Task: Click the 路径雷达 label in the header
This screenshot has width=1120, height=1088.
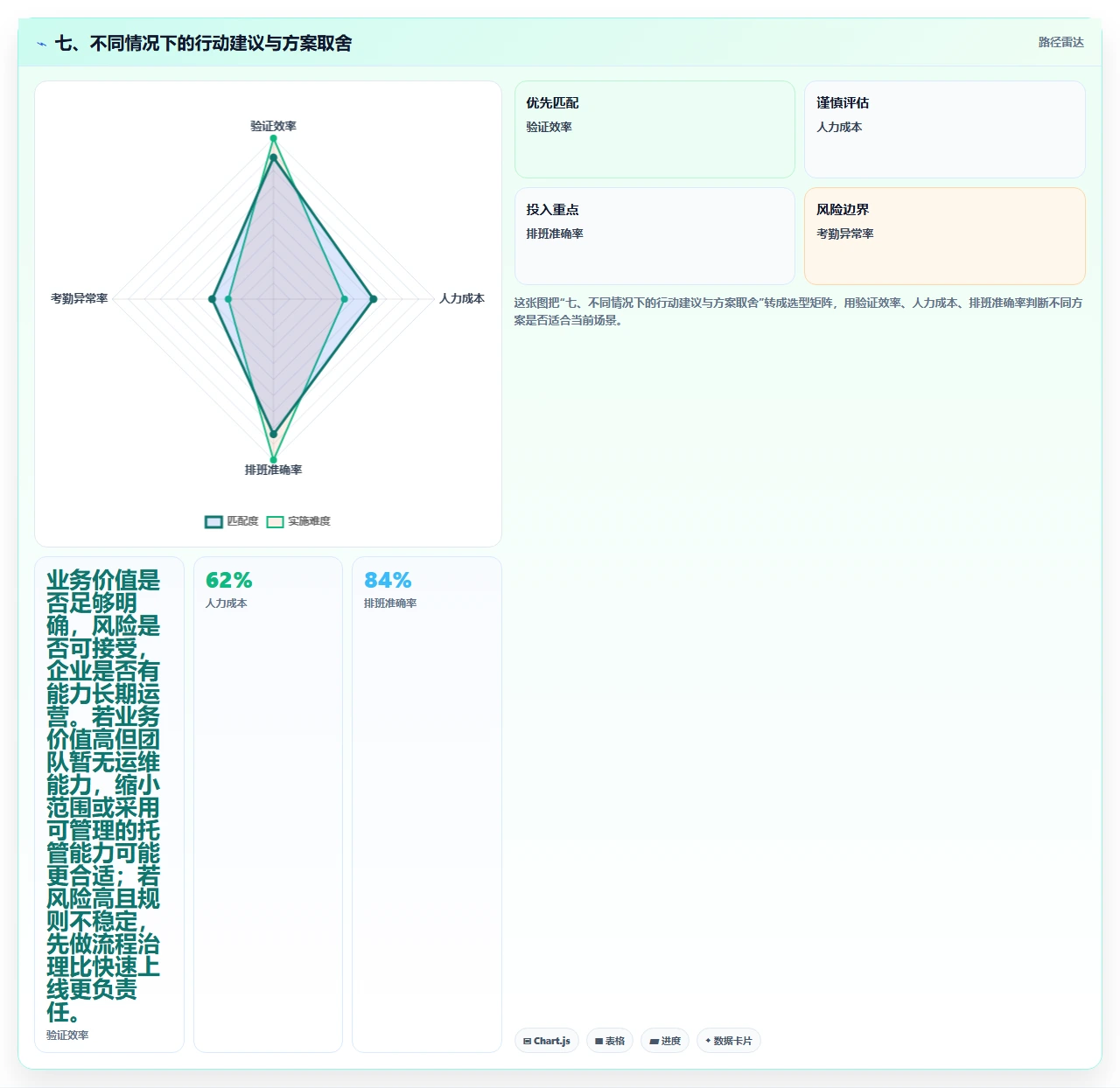Action: point(1060,42)
